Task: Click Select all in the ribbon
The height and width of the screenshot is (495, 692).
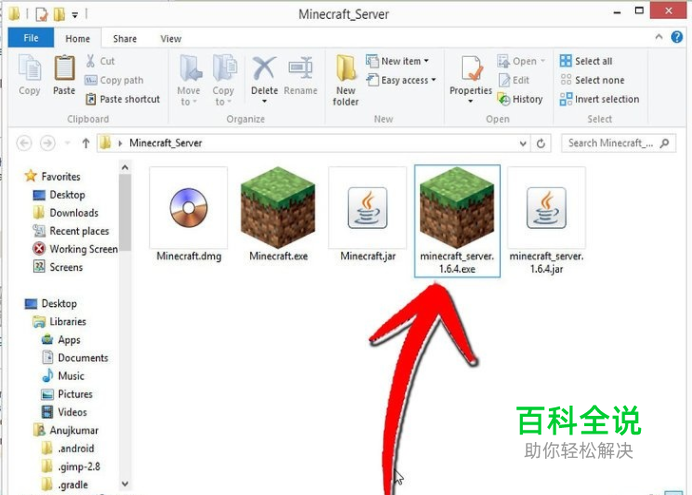Action: 586,61
